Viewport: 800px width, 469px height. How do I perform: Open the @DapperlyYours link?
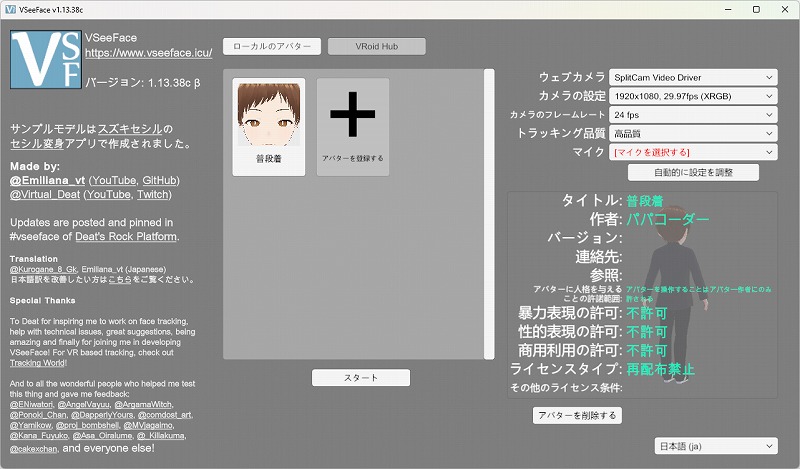click(x=102, y=415)
